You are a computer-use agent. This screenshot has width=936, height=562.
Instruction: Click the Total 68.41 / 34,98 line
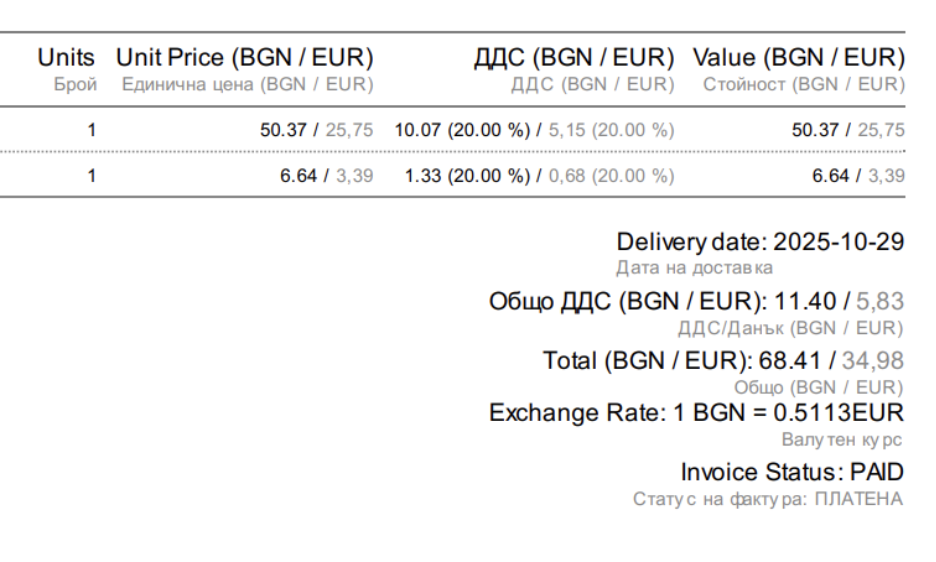pos(723,361)
